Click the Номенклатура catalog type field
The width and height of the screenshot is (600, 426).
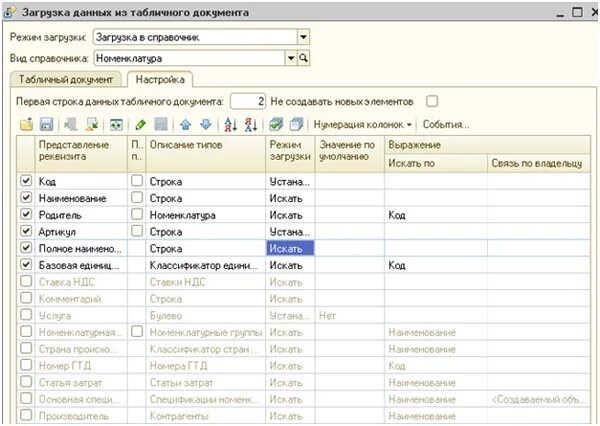pyautogui.click(x=189, y=58)
